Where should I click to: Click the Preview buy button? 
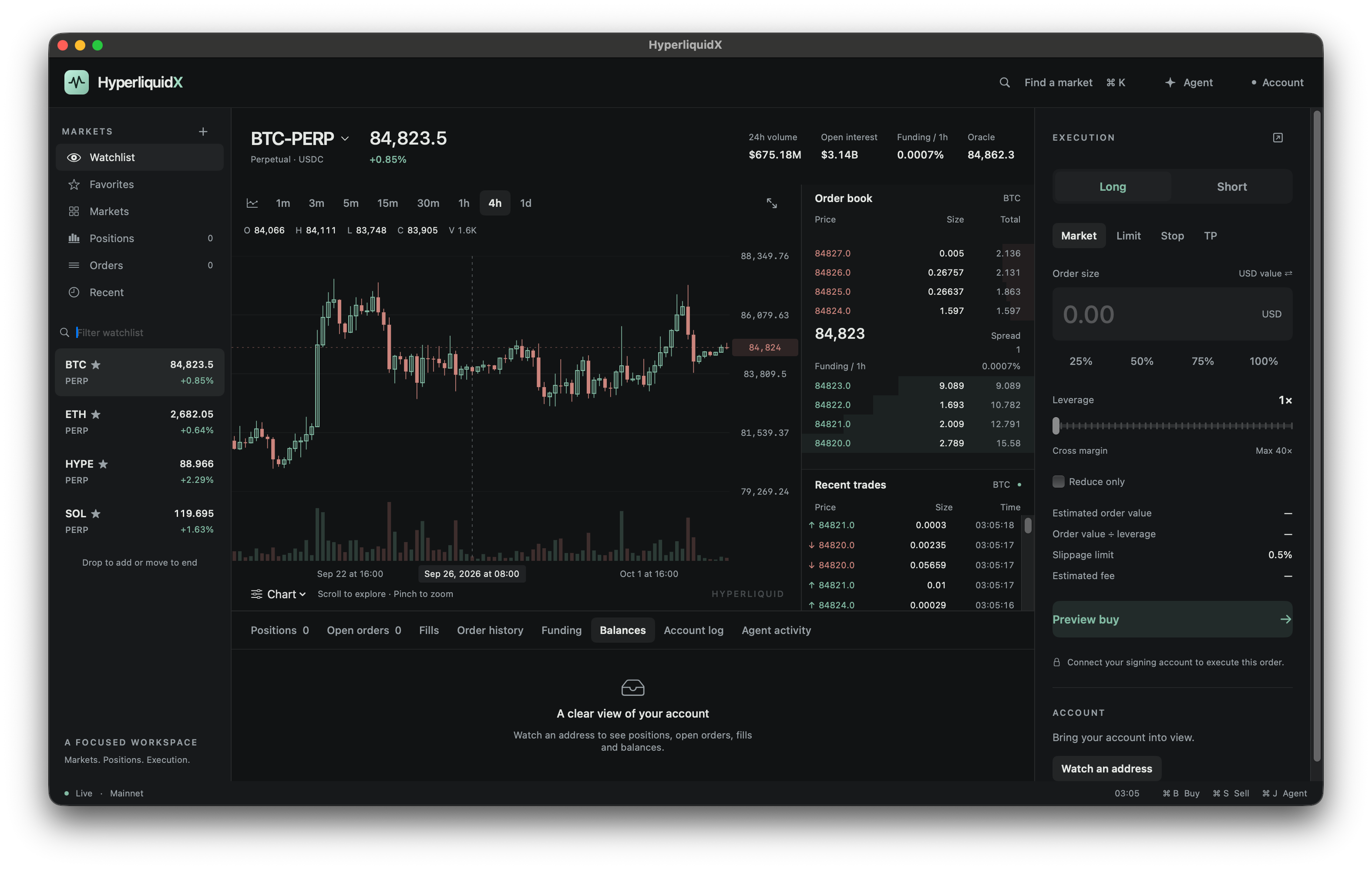(1172, 619)
